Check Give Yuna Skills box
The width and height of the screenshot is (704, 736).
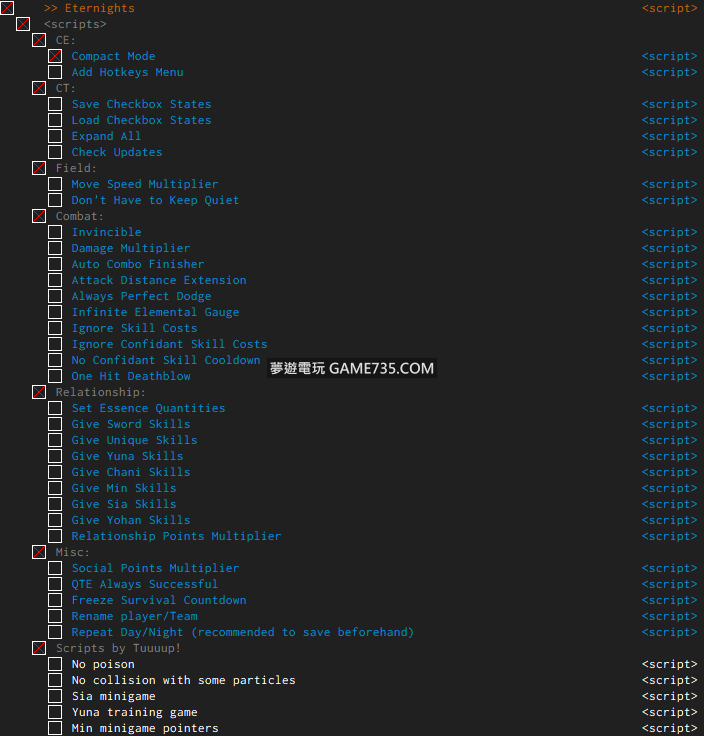(55, 456)
